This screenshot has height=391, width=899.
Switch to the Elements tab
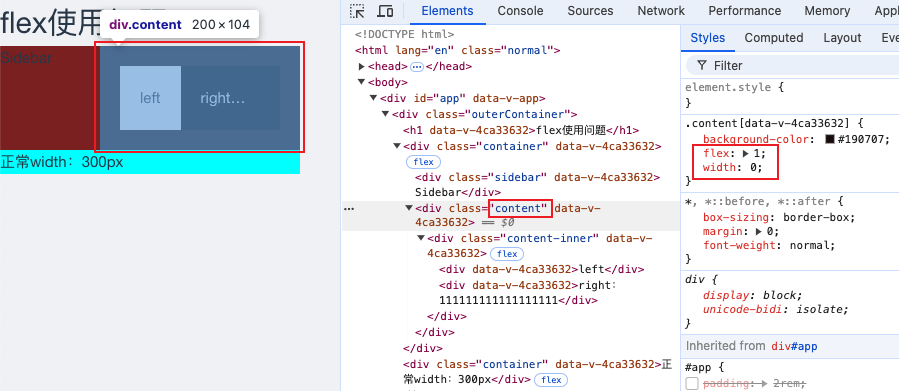pos(447,11)
